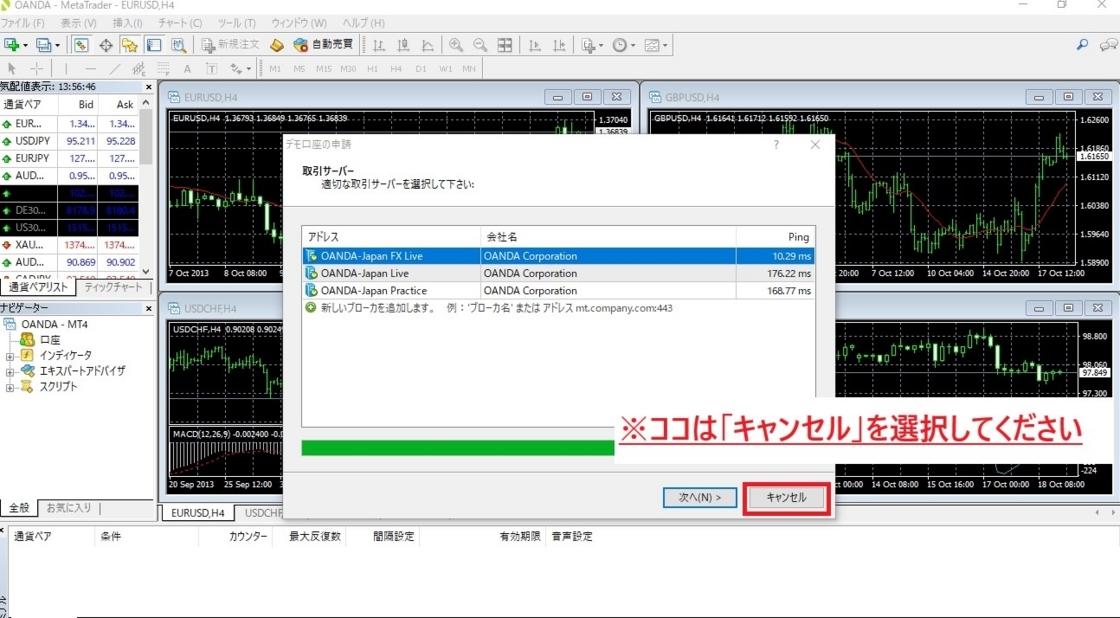1120x618 pixels.
Task: Switch the chart to bar chart style
Action: pyautogui.click(x=379, y=45)
